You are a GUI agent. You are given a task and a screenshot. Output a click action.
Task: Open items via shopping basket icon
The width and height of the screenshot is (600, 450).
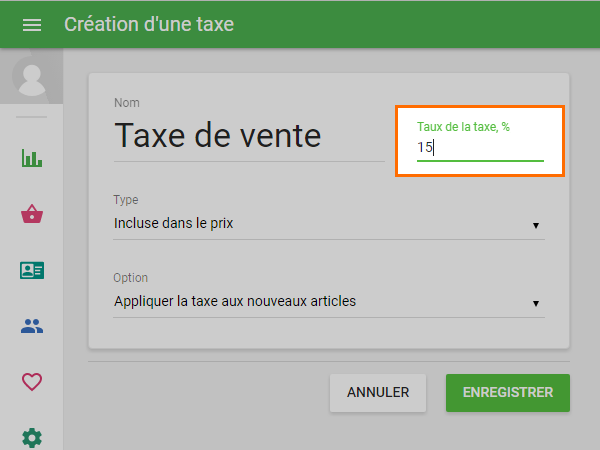(x=32, y=214)
